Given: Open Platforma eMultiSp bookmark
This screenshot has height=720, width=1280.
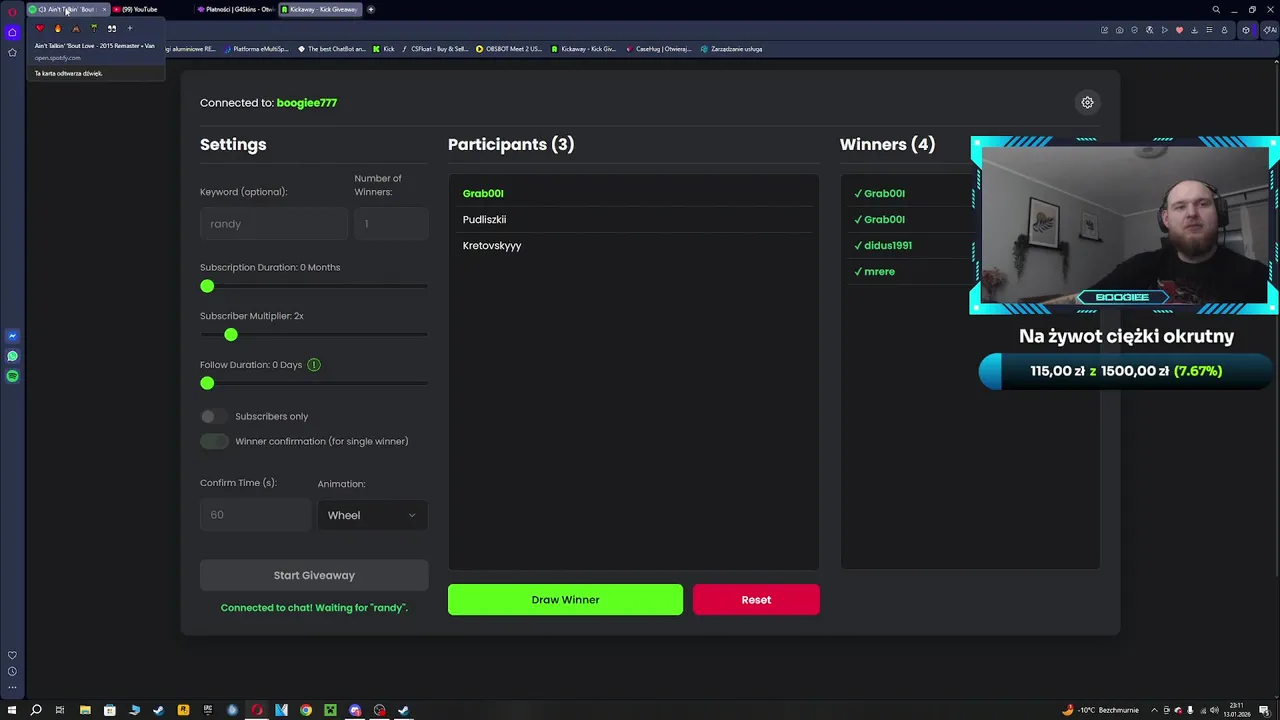Looking at the screenshot, I should 256,49.
